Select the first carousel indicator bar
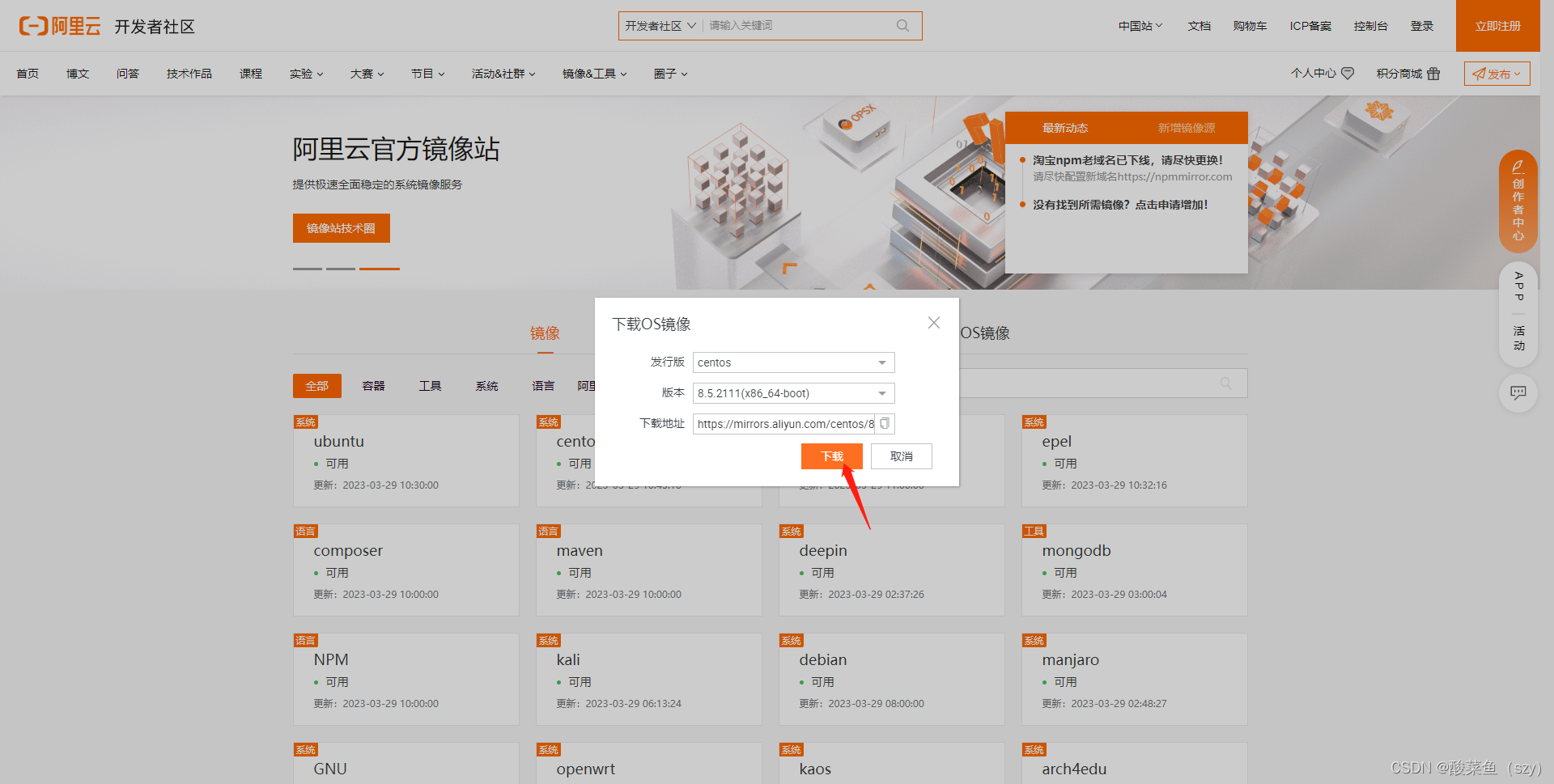Screen dimensions: 1554x784 click(x=308, y=269)
